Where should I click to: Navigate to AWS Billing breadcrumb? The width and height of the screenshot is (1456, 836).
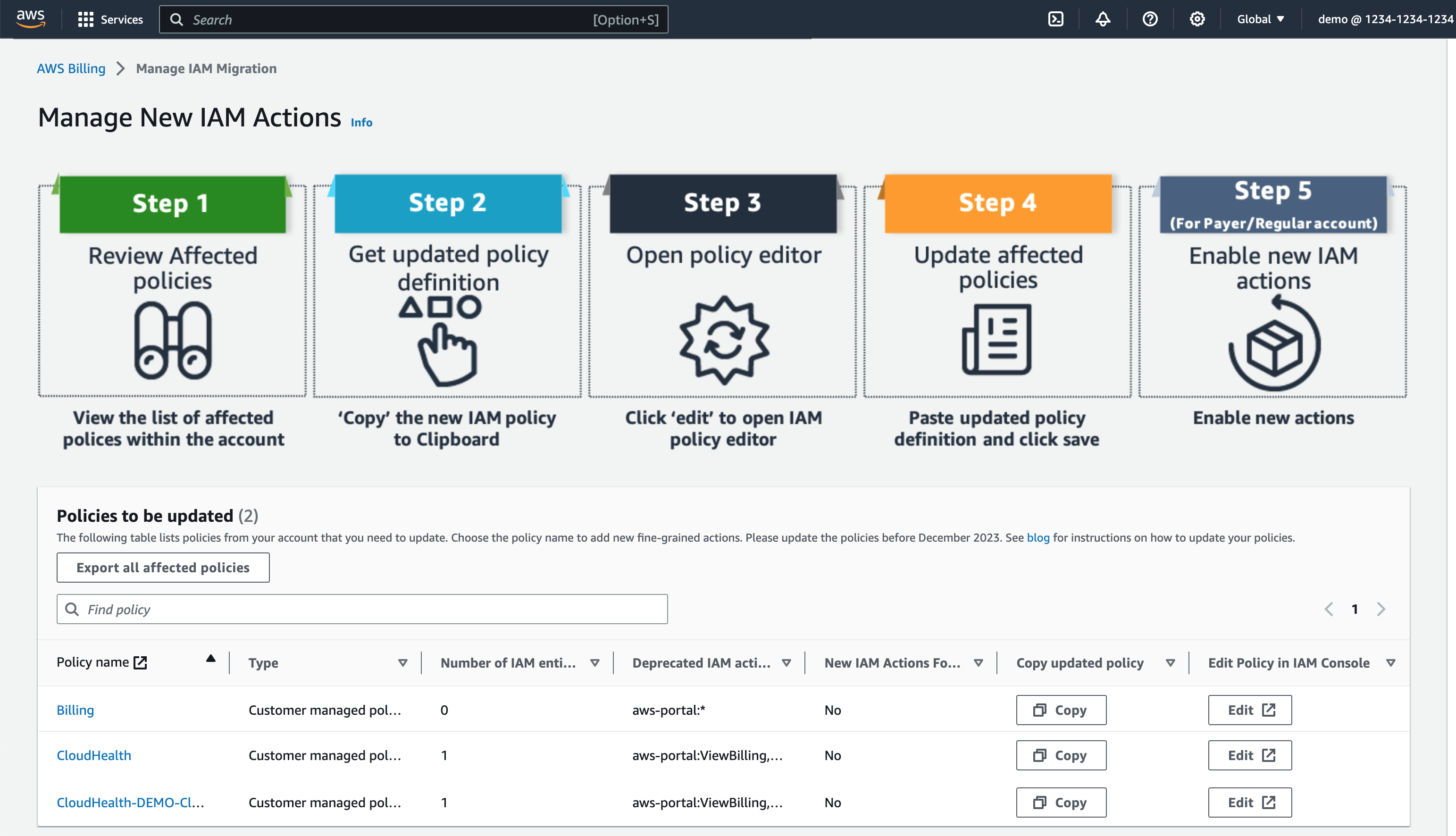71,68
